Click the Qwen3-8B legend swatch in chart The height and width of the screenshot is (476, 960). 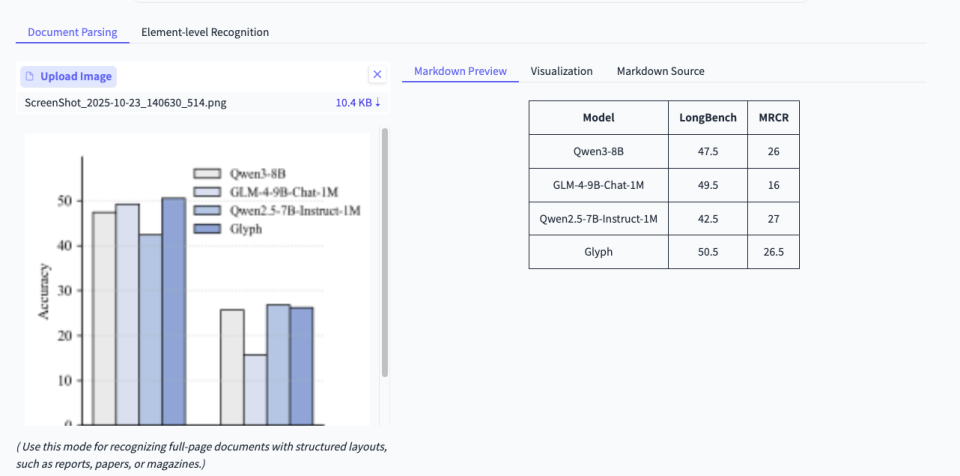[206, 173]
